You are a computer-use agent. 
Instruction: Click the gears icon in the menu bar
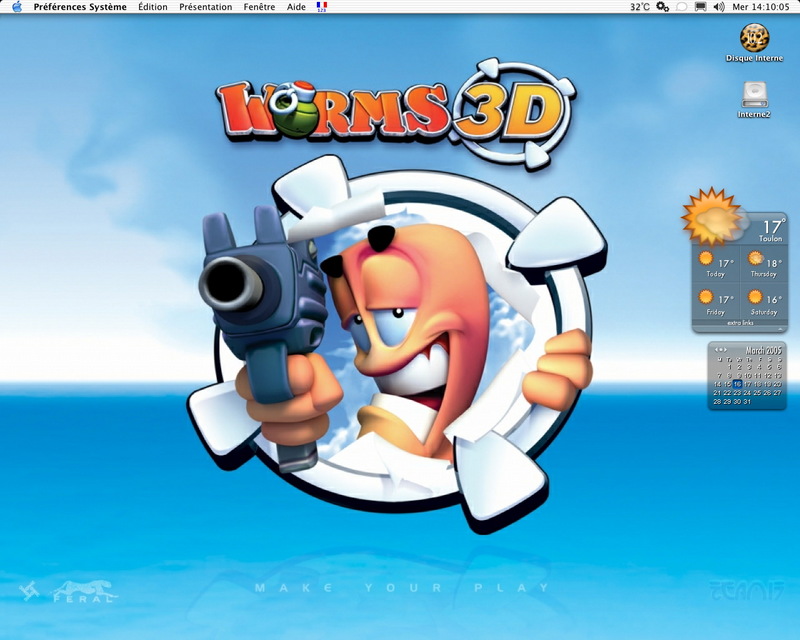pyautogui.click(x=662, y=7)
